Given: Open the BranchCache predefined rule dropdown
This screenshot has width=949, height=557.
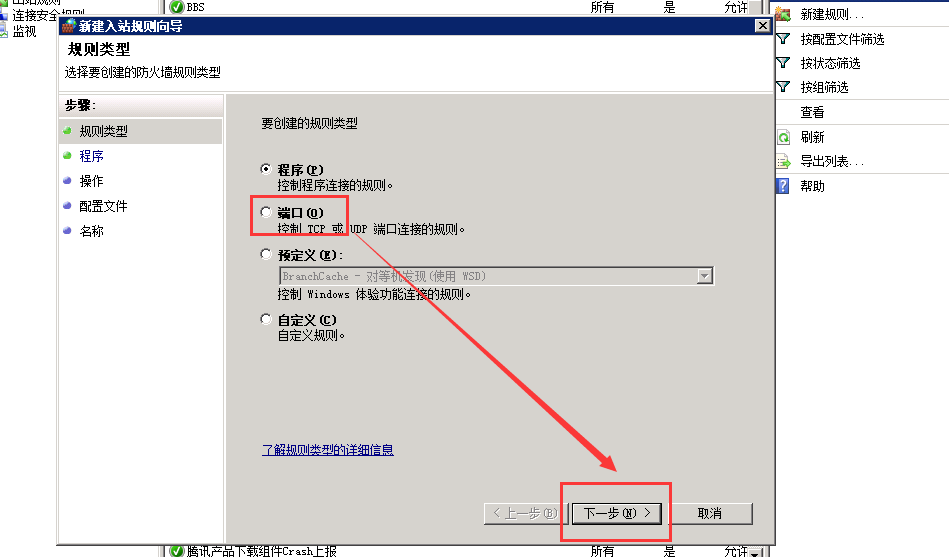Looking at the screenshot, I should (704, 276).
